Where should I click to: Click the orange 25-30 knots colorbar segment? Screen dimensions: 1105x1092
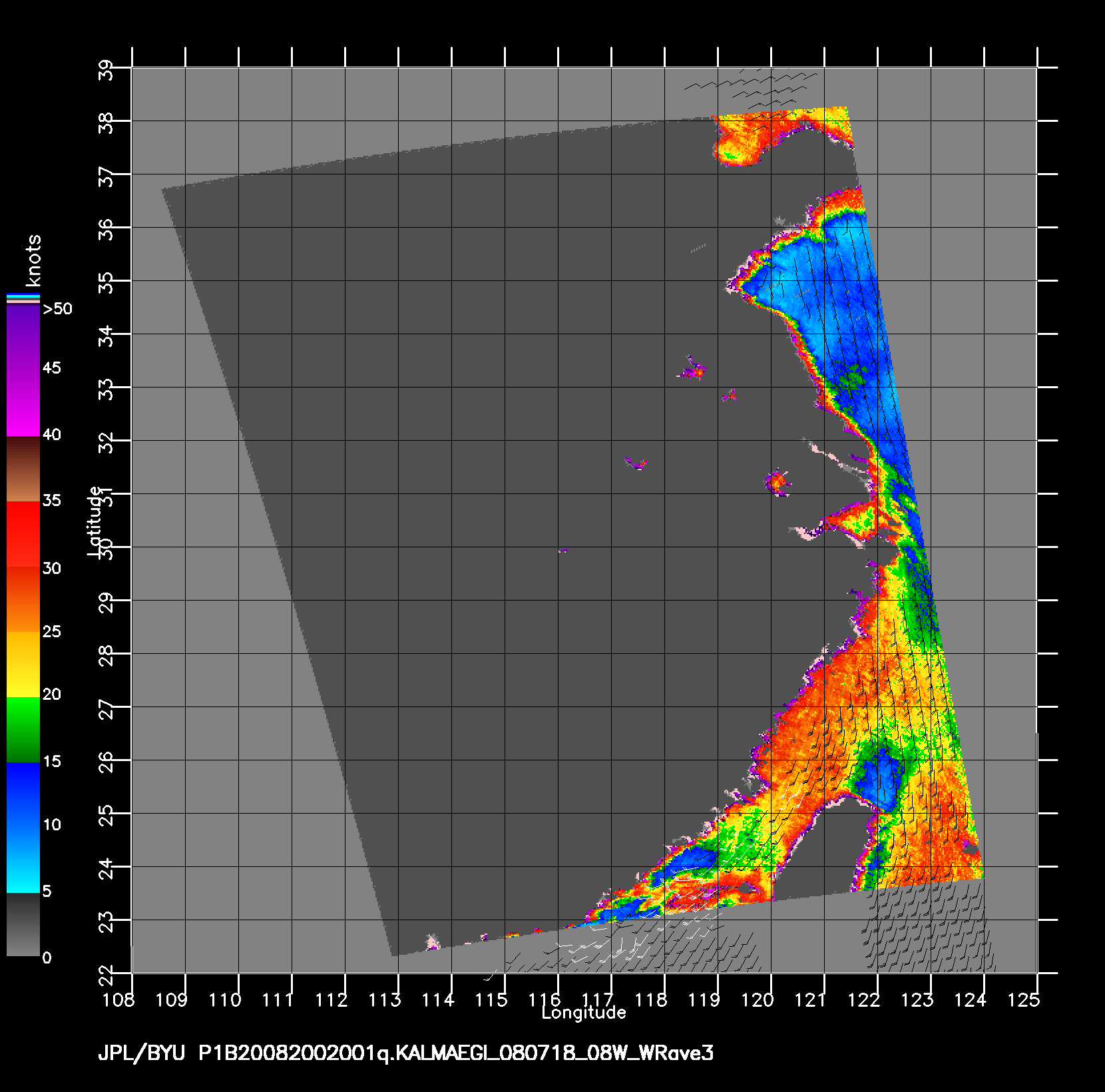(x=23, y=599)
